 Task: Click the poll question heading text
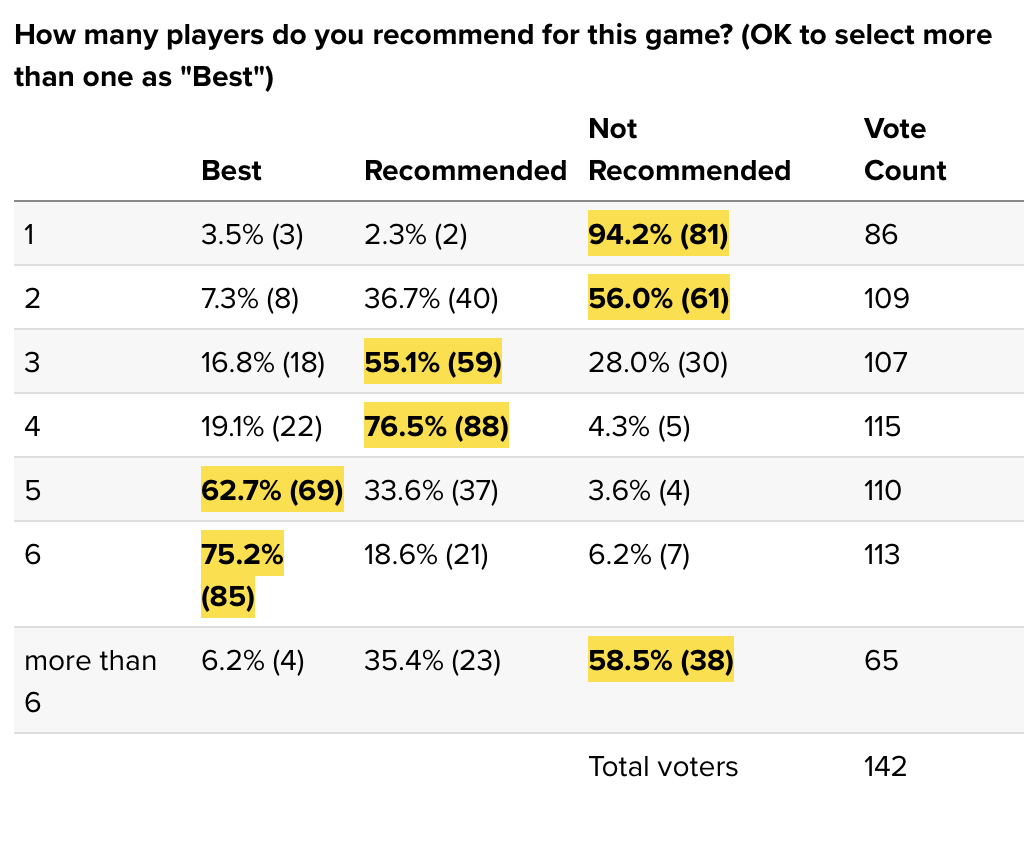point(503,56)
